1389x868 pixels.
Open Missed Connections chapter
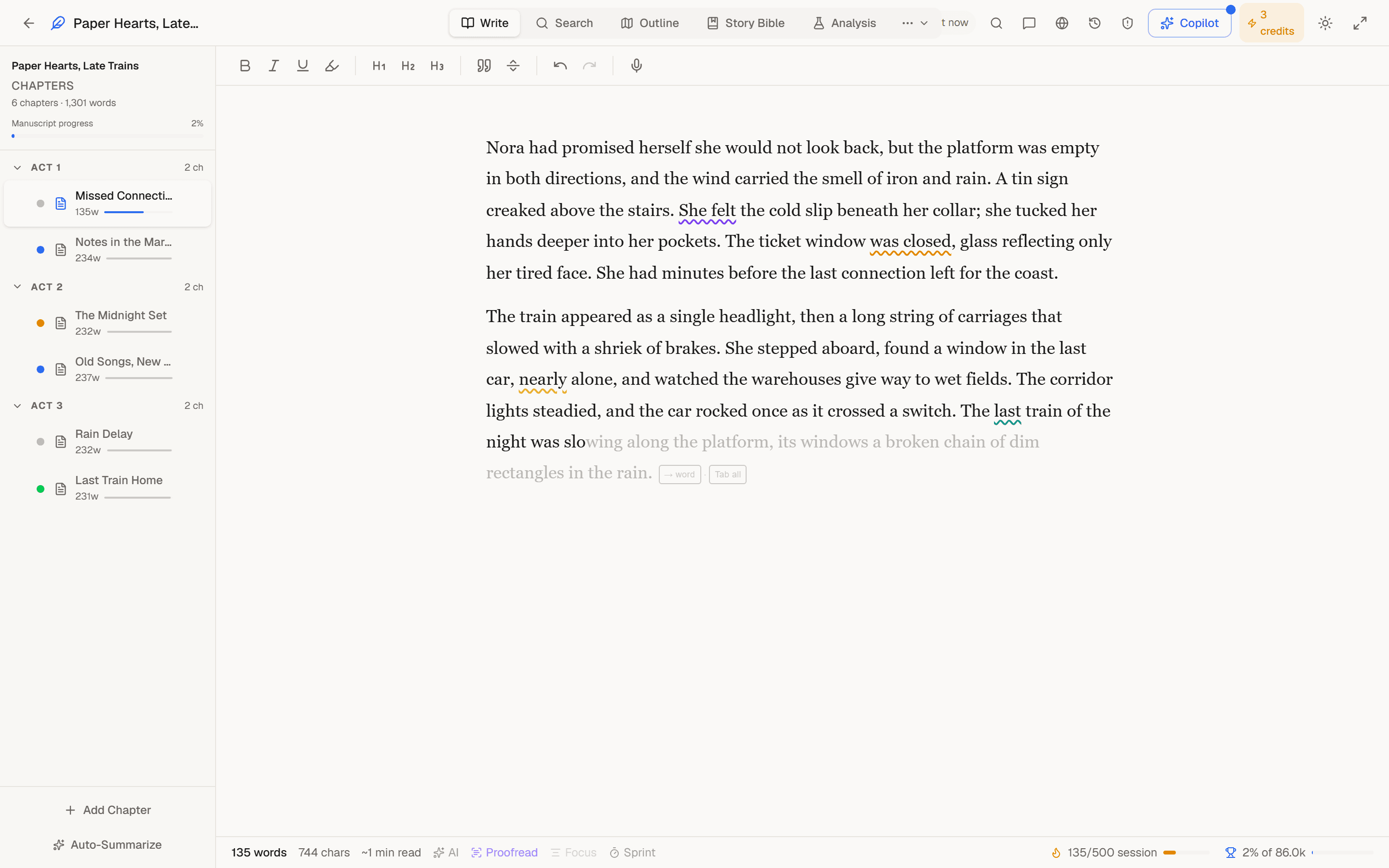point(108,203)
